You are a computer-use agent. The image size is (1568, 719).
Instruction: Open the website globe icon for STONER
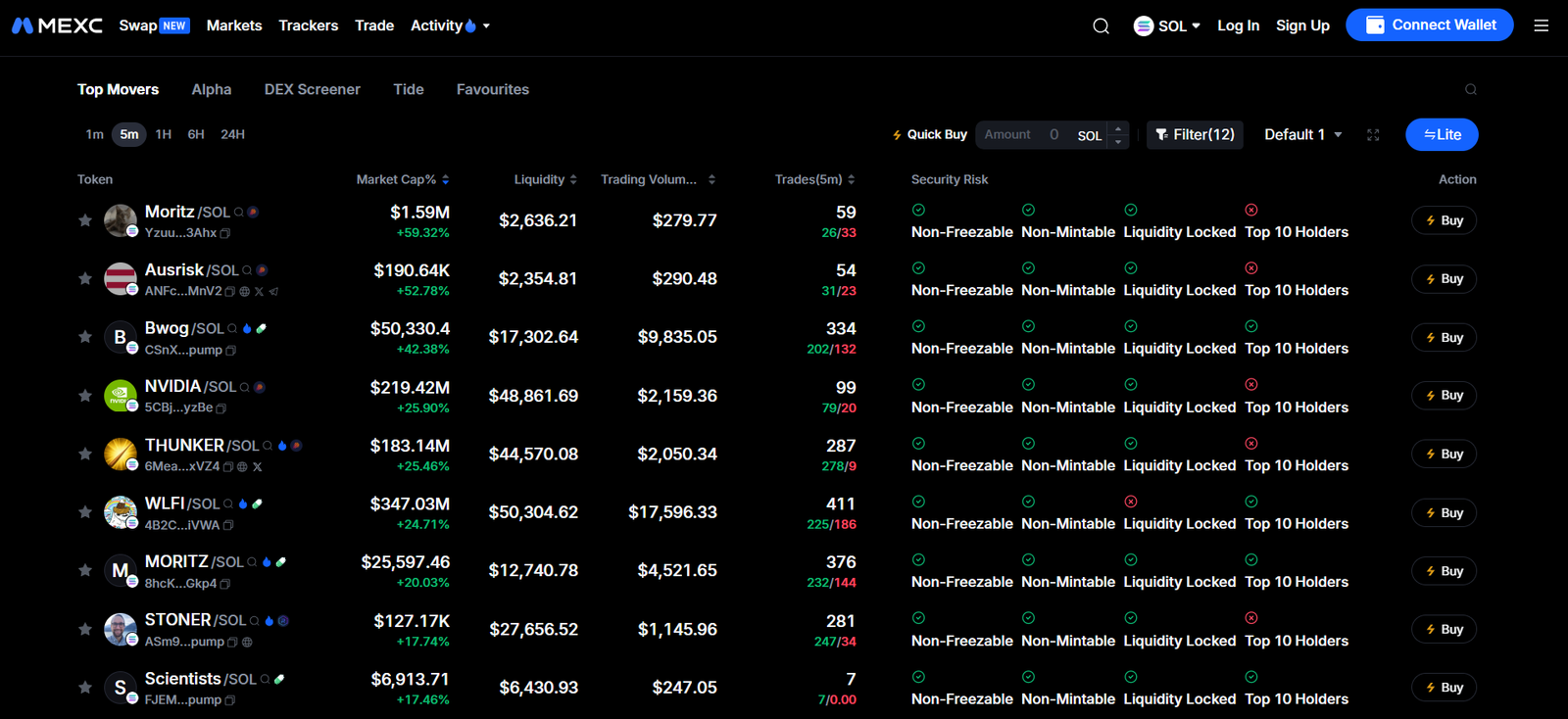[x=247, y=643]
